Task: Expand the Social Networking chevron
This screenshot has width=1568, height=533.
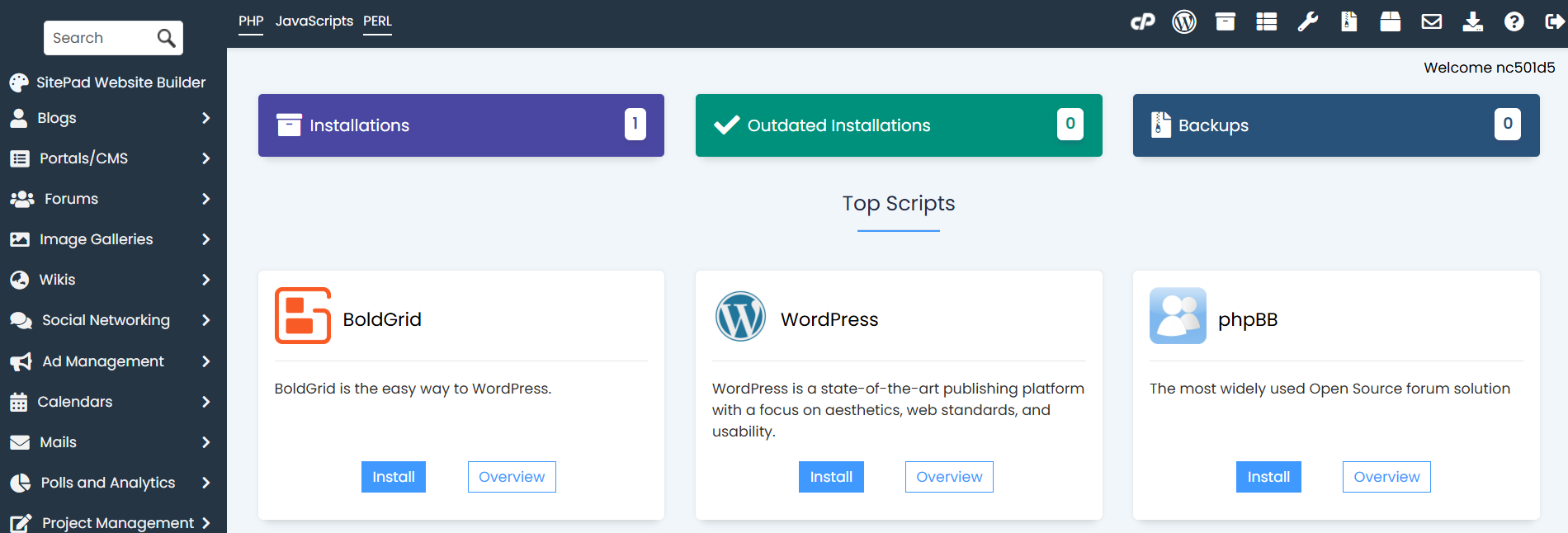Action: [206, 320]
